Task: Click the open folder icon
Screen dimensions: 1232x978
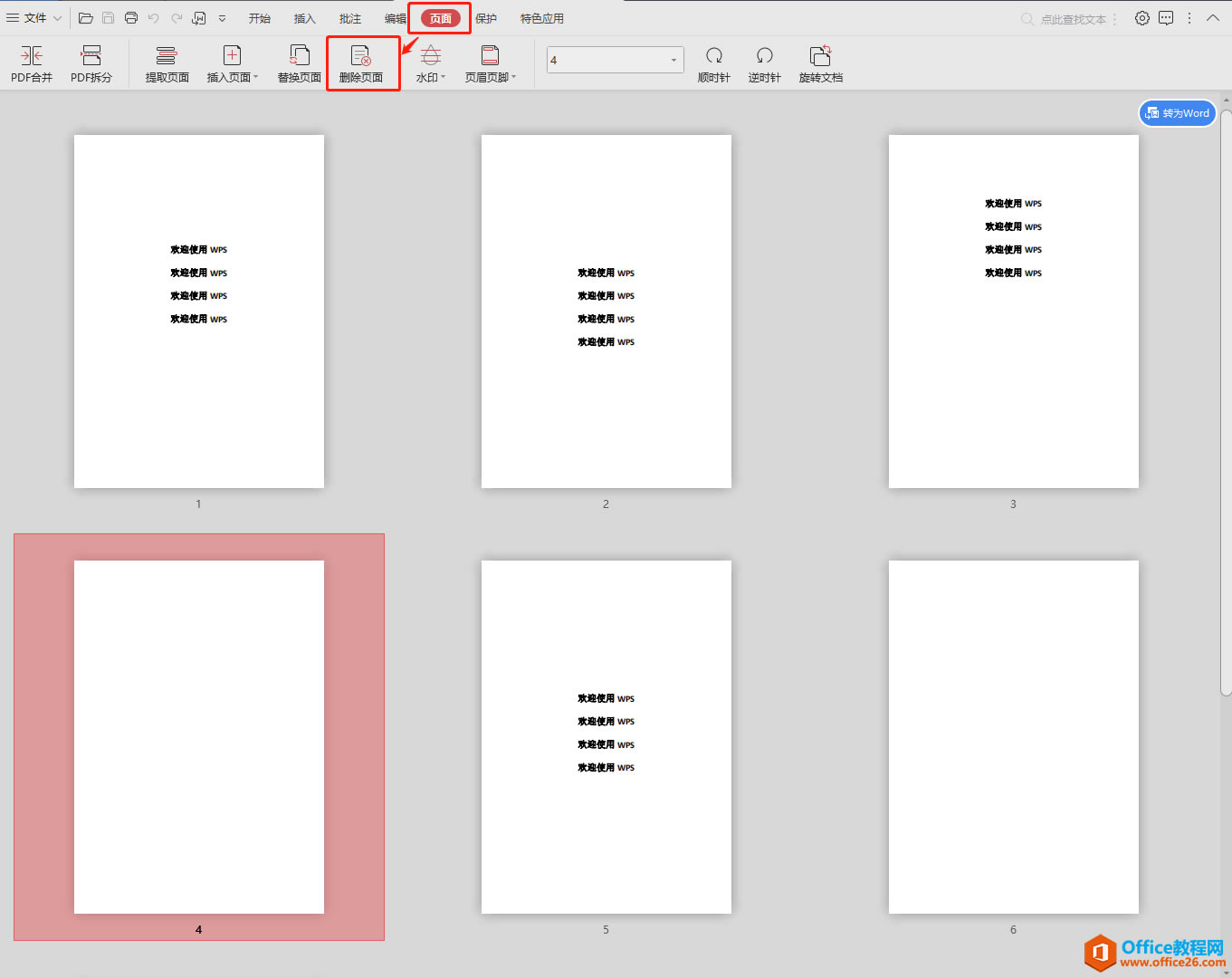Action: point(86,18)
